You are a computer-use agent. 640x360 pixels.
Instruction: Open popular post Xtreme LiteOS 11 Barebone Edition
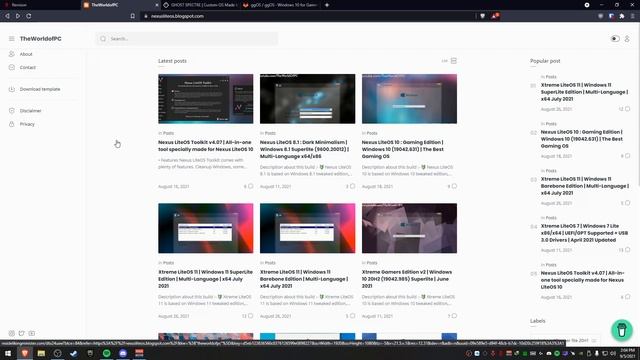584,186
